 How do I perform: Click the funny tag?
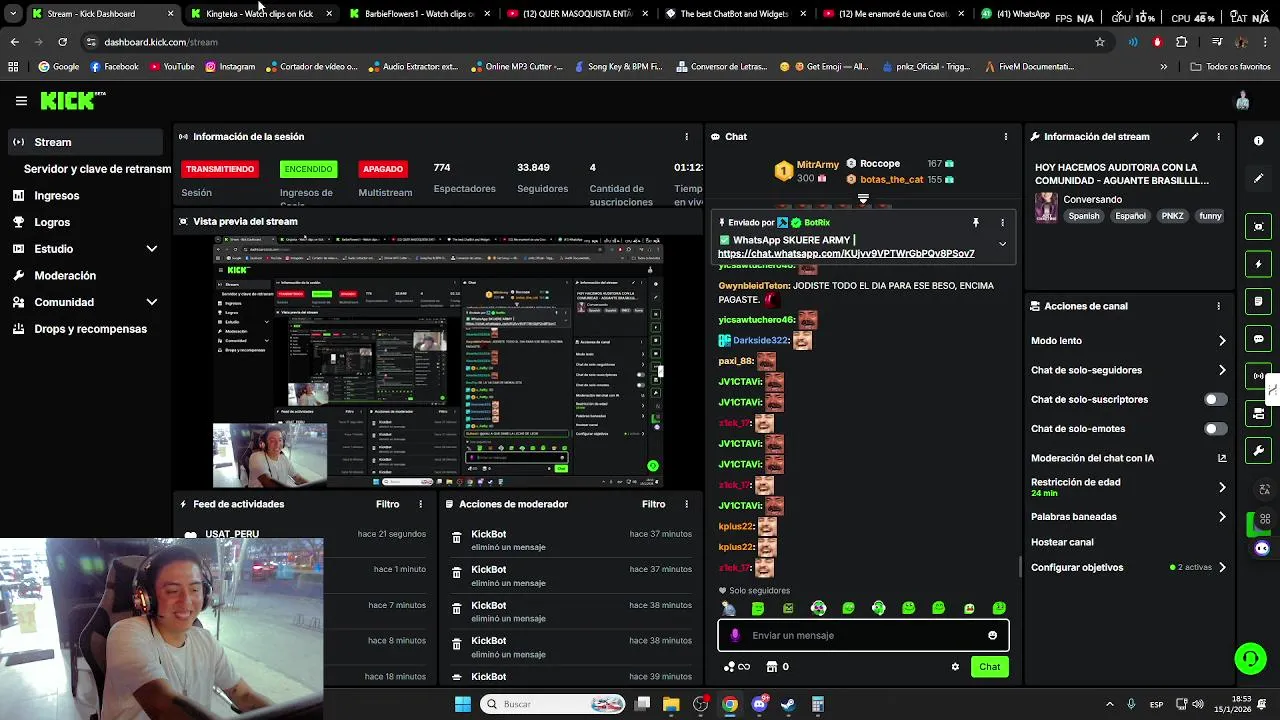click(x=1210, y=216)
